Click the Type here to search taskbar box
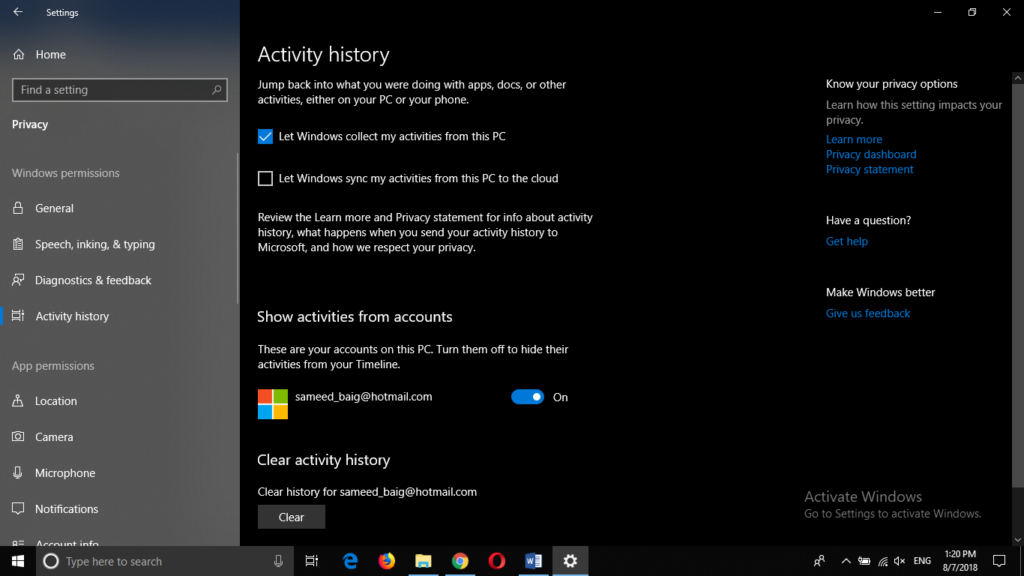The width and height of the screenshot is (1024, 576). [163, 561]
